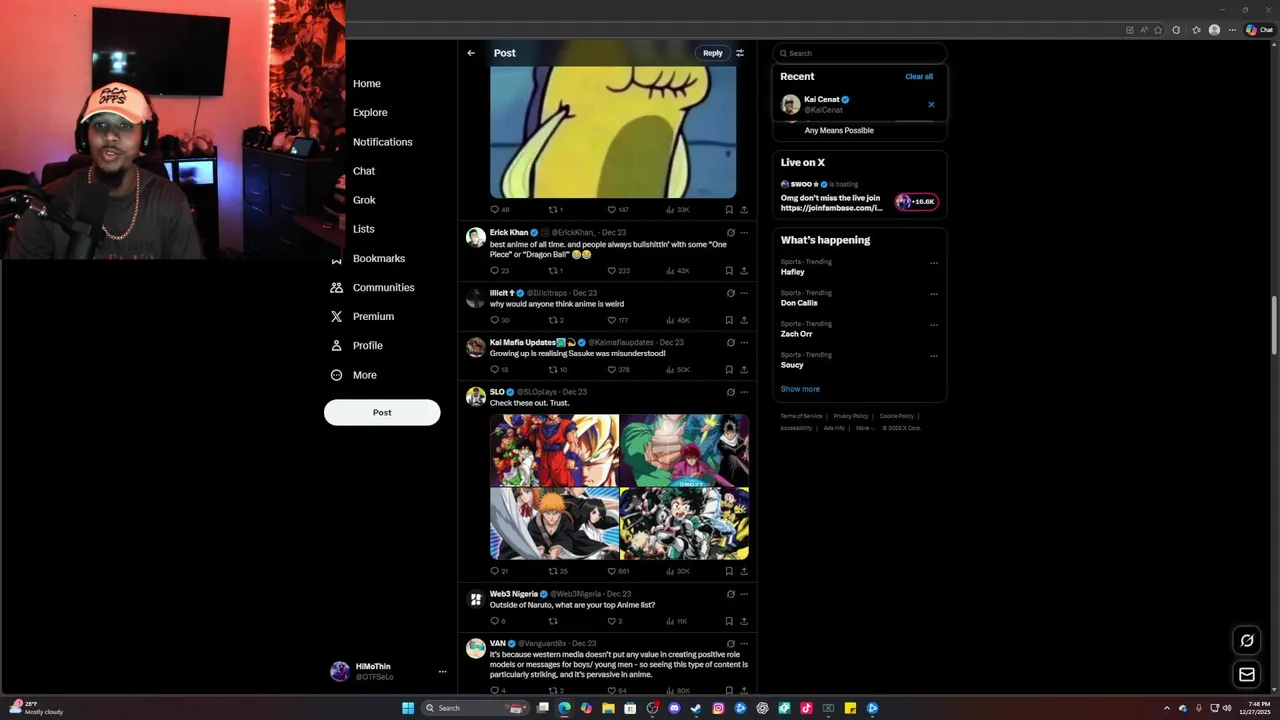
Task: Open TikTok from the taskbar
Action: [806, 708]
